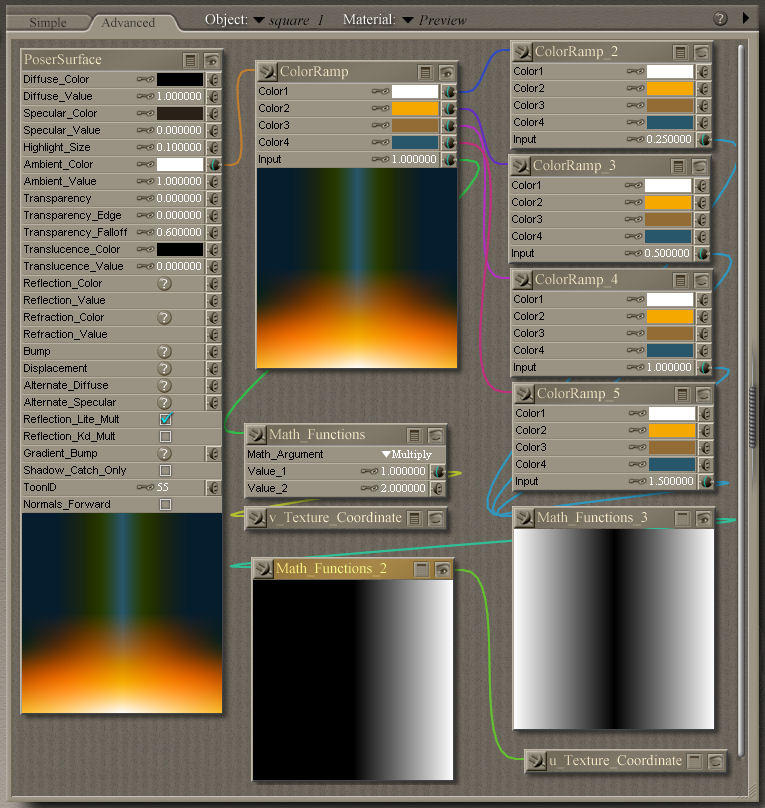Click the Math_Functions Value_1 connector plug

point(438,471)
